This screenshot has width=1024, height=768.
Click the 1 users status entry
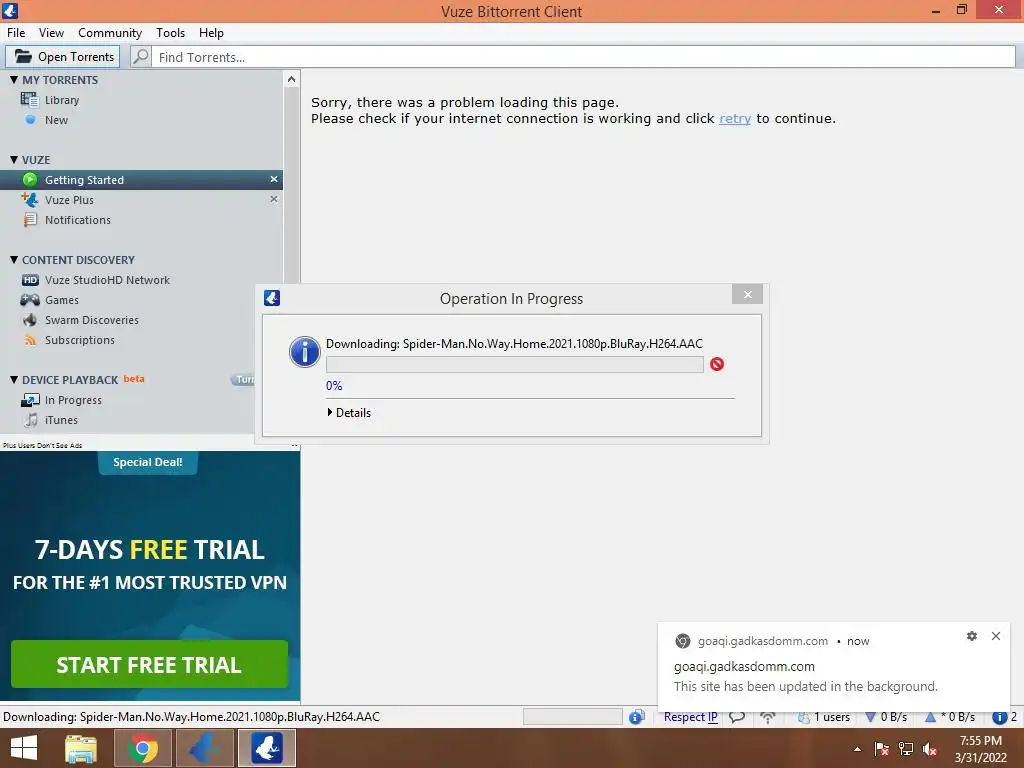[824, 717]
